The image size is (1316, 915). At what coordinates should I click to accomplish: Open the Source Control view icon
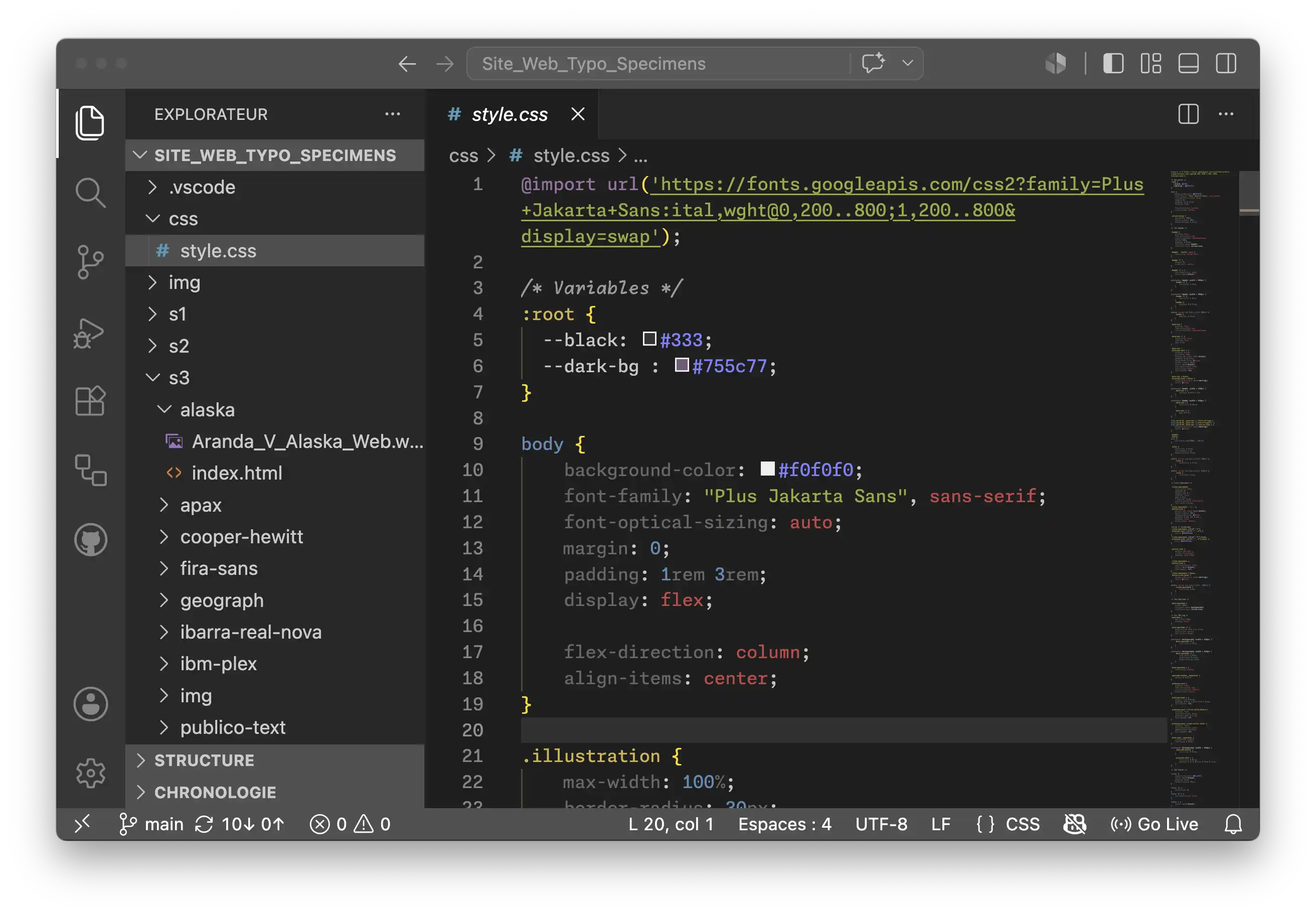point(90,262)
